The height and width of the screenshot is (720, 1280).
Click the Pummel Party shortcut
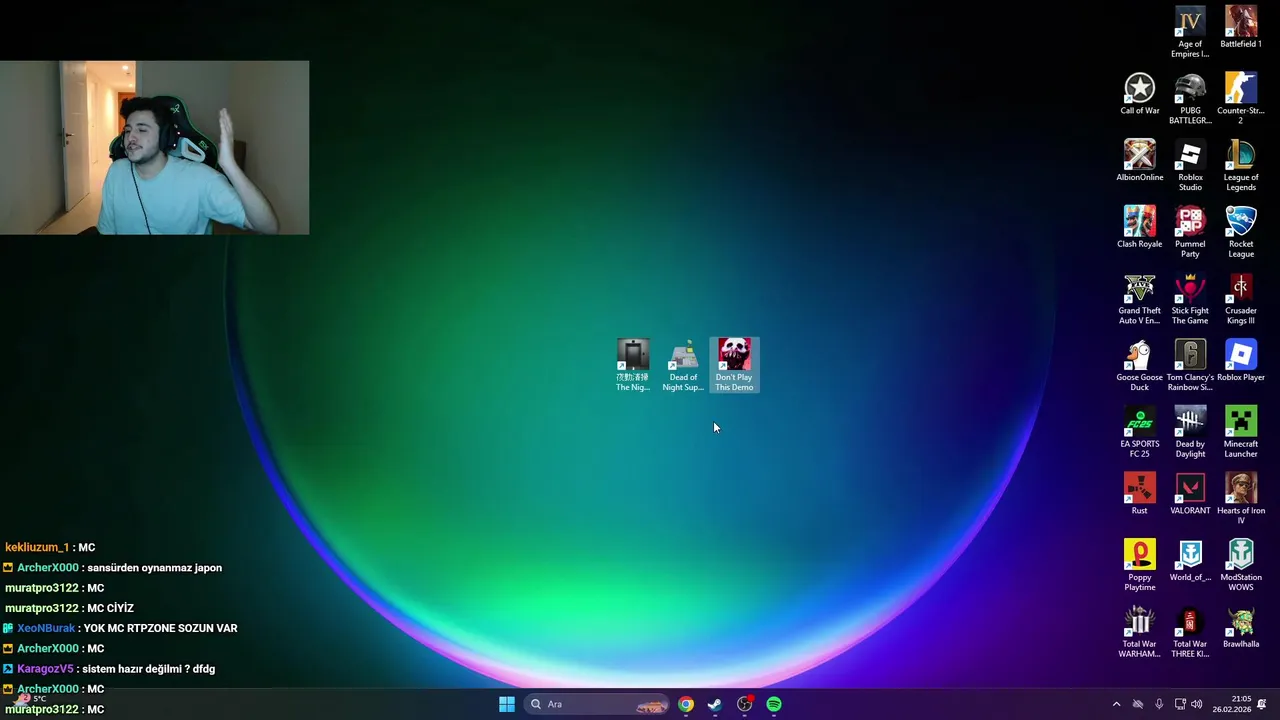[1190, 232]
